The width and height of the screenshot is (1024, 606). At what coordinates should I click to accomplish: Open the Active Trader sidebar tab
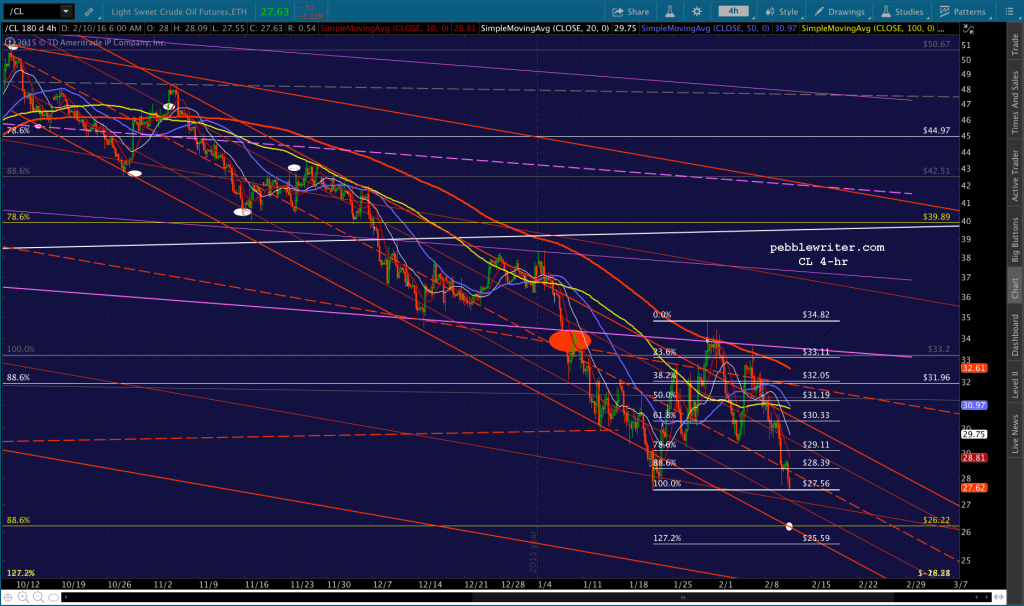(1015, 174)
